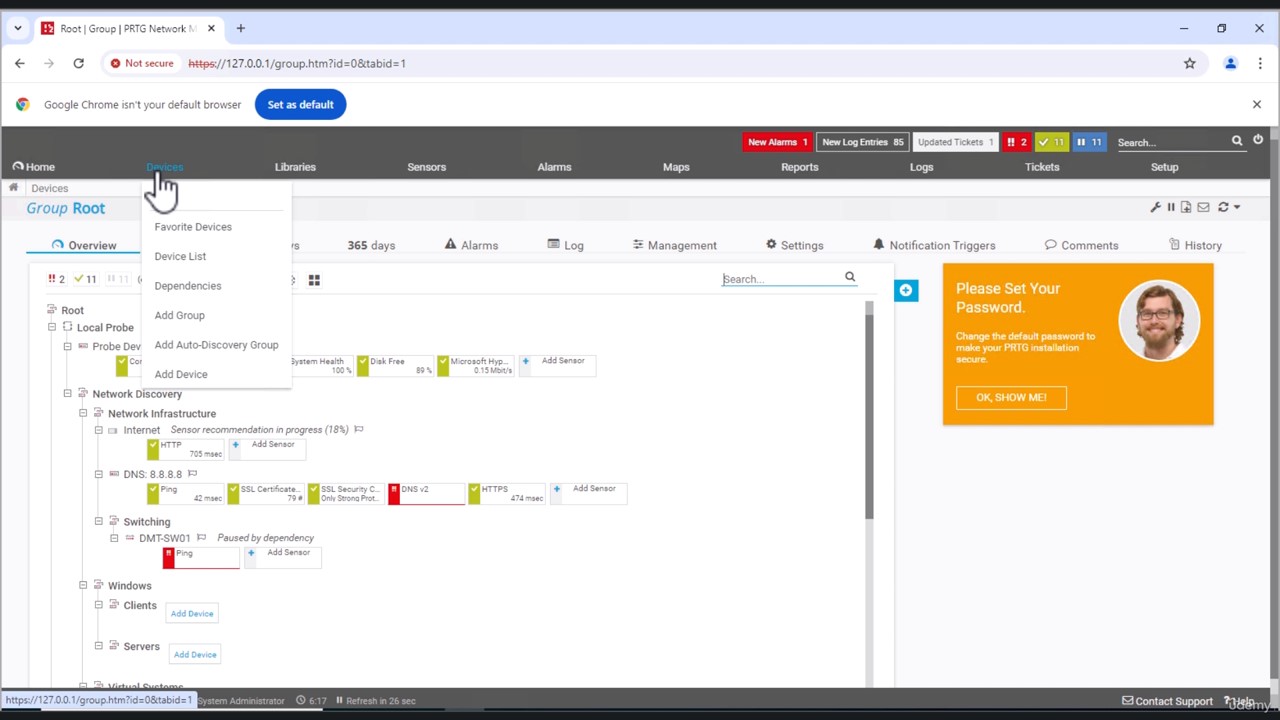Open the Chrome profile icon
The image size is (1280, 720).
click(1230, 63)
